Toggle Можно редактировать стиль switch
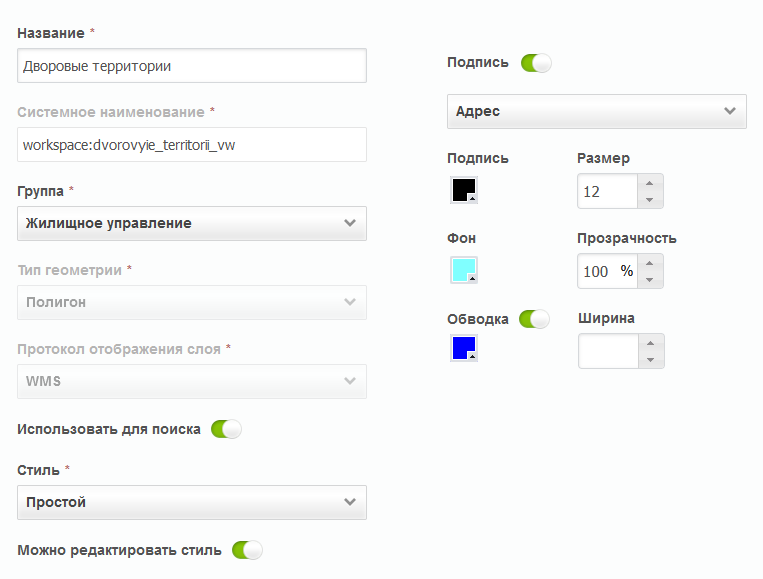The width and height of the screenshot is (763, 579). [x=247, y=550]
